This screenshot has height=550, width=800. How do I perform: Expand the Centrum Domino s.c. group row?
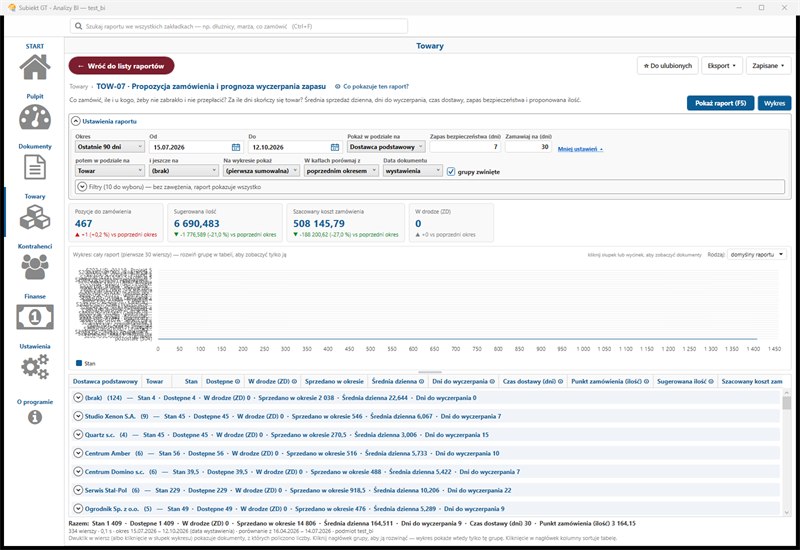click(78, 471)
